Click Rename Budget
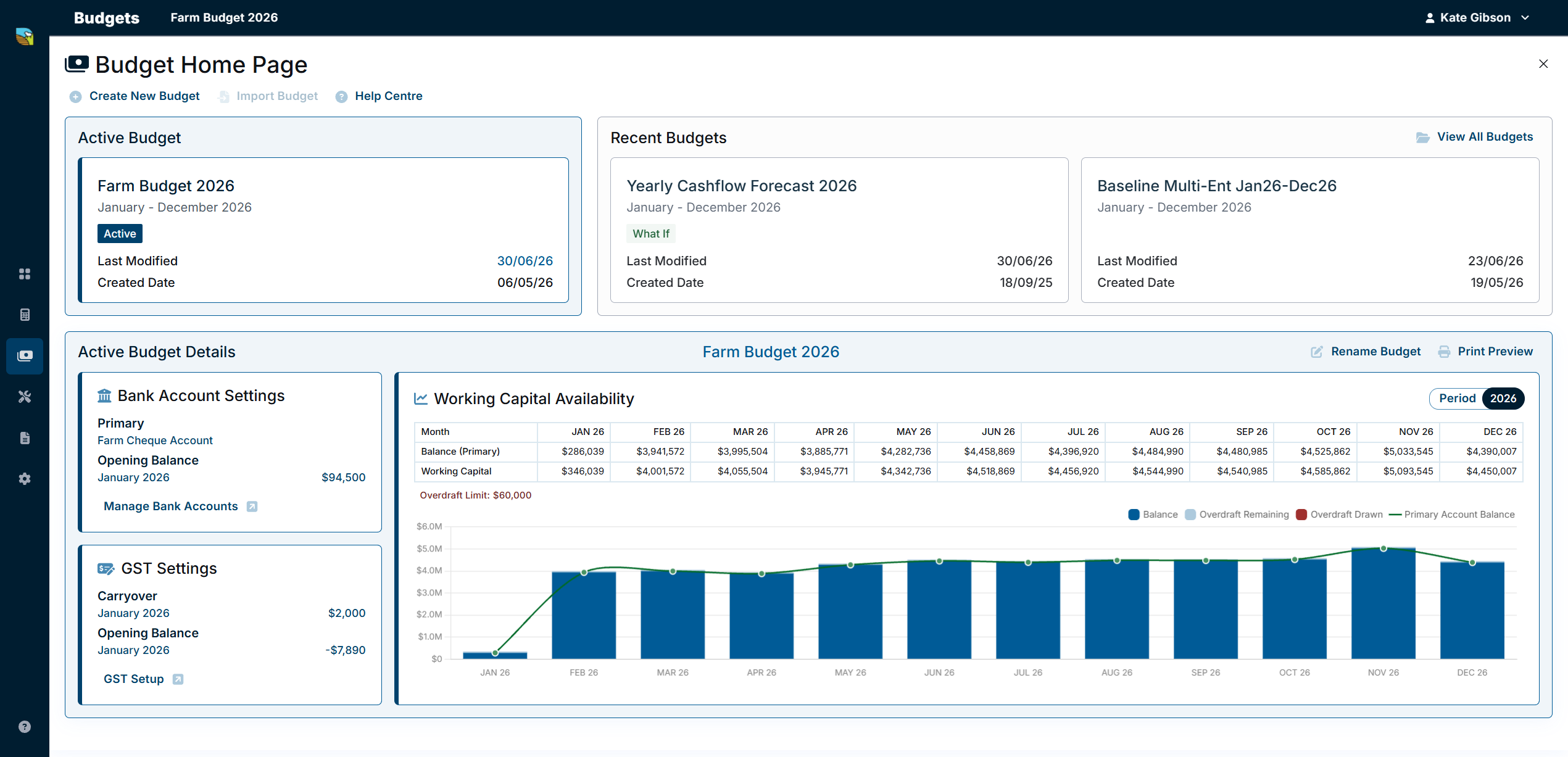This screenshot has width=1568, height=757. coord(1375,352)
